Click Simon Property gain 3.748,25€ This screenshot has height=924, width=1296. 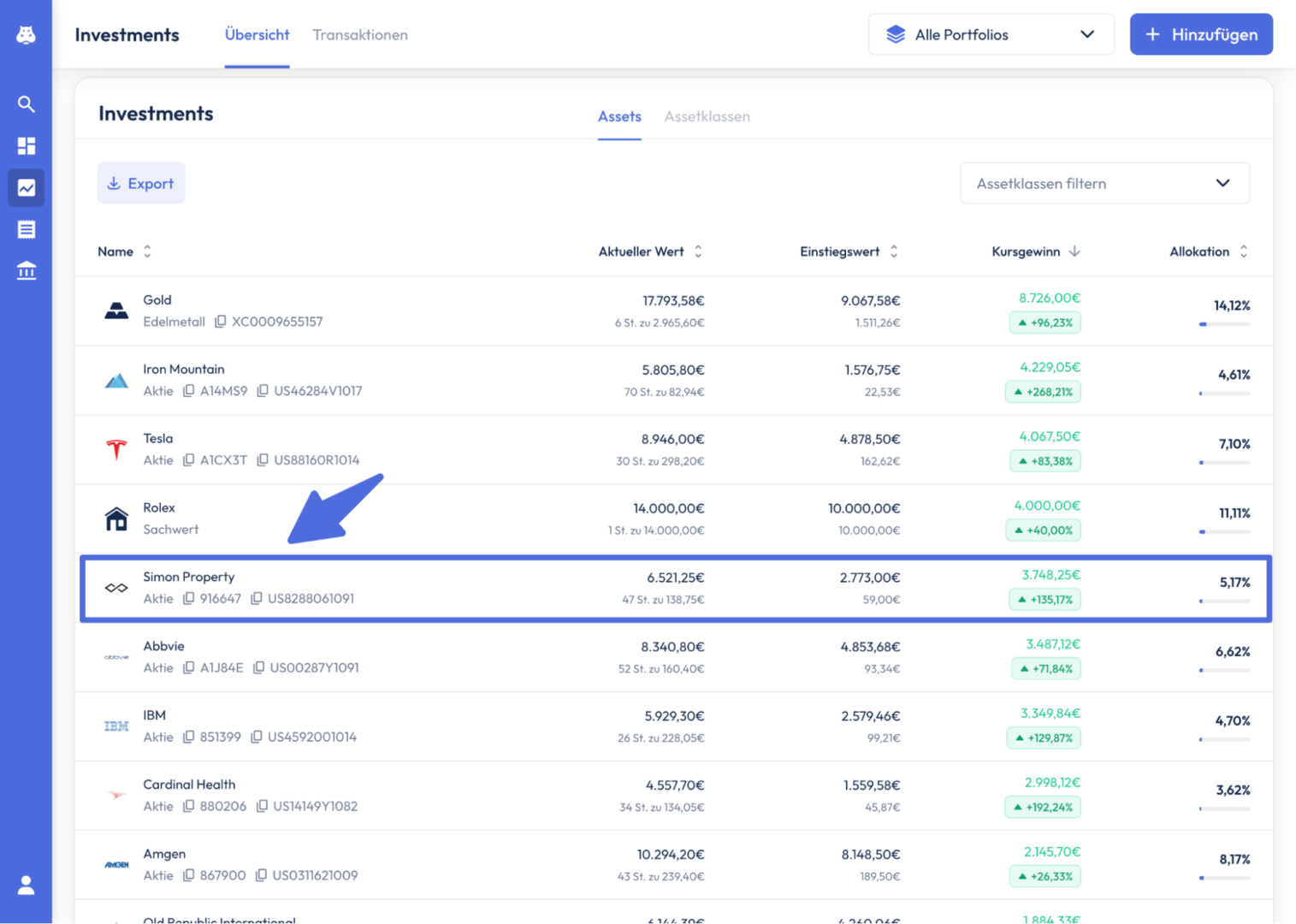[1051, 574]
